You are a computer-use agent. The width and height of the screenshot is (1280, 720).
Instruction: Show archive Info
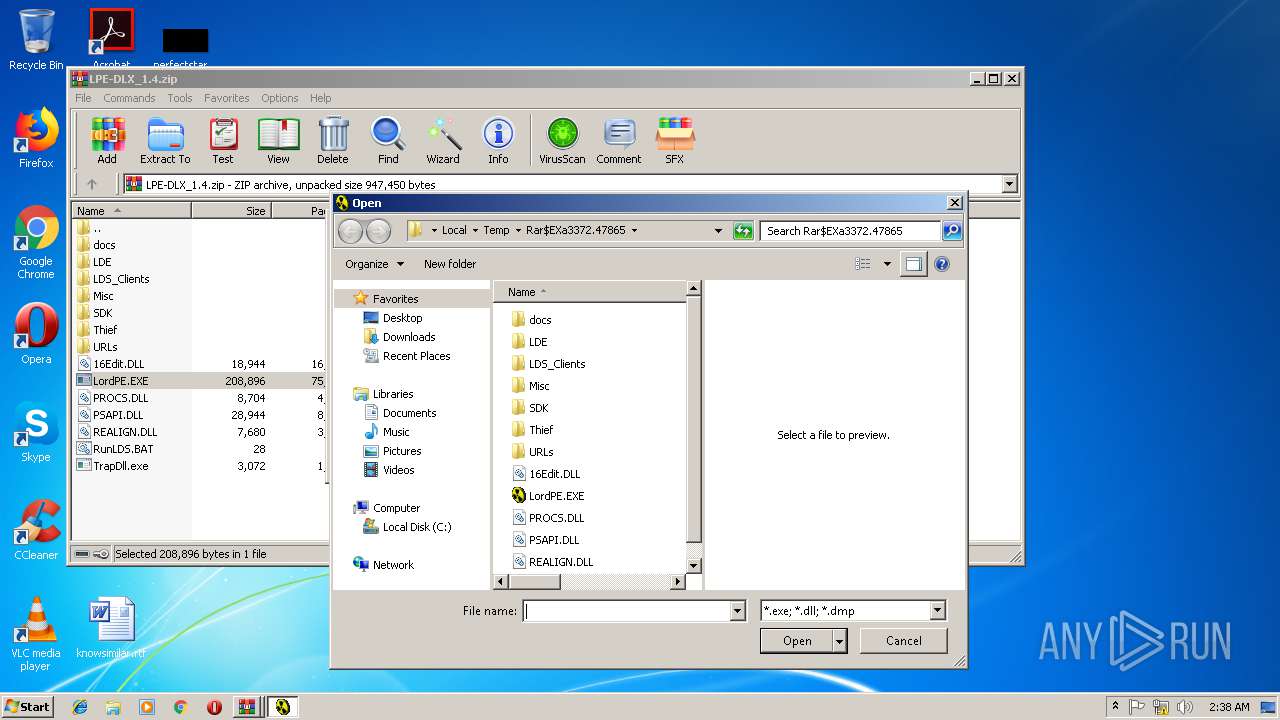(498, 141)
